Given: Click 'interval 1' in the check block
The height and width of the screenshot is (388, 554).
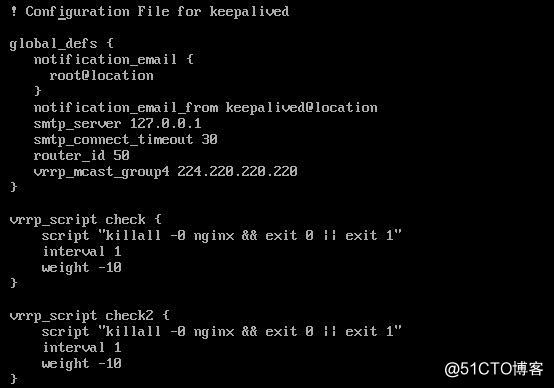Looking at the screenshot, I should coord(82,252).
